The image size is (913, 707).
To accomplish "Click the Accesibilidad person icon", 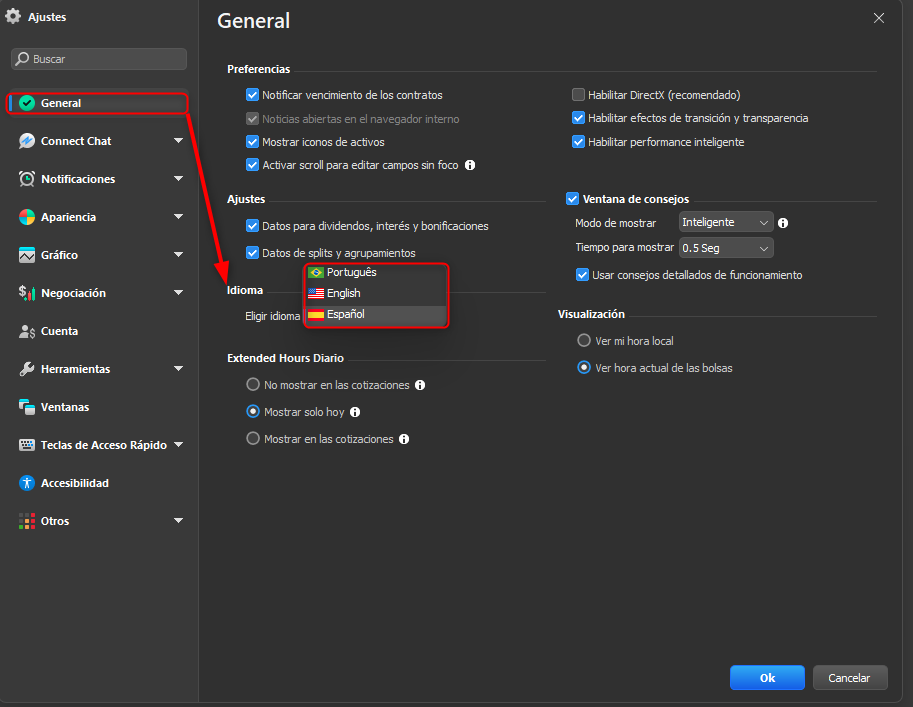I will pos(27,483).
